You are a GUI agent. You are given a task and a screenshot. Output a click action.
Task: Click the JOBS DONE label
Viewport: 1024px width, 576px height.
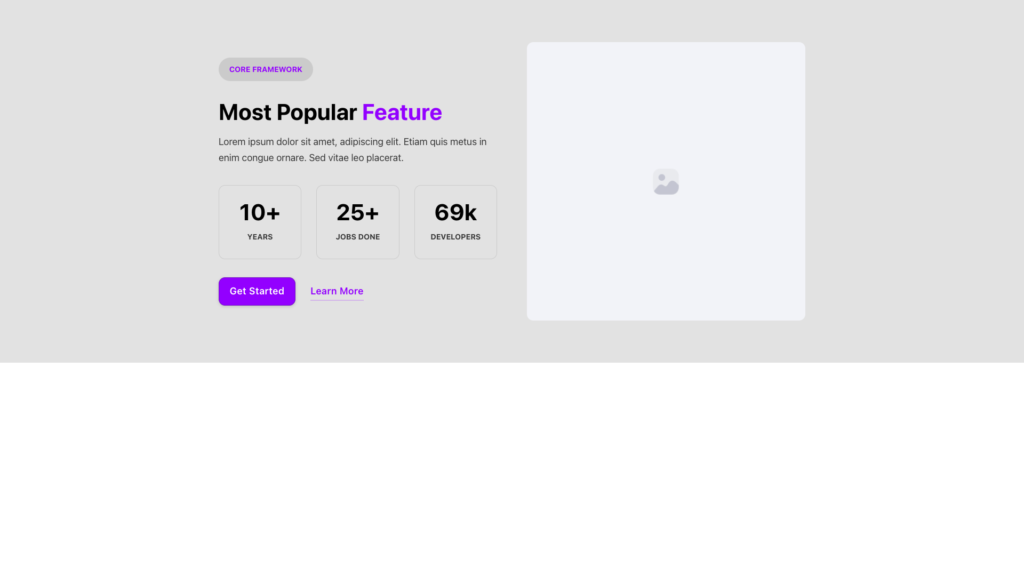click(357, 237)
